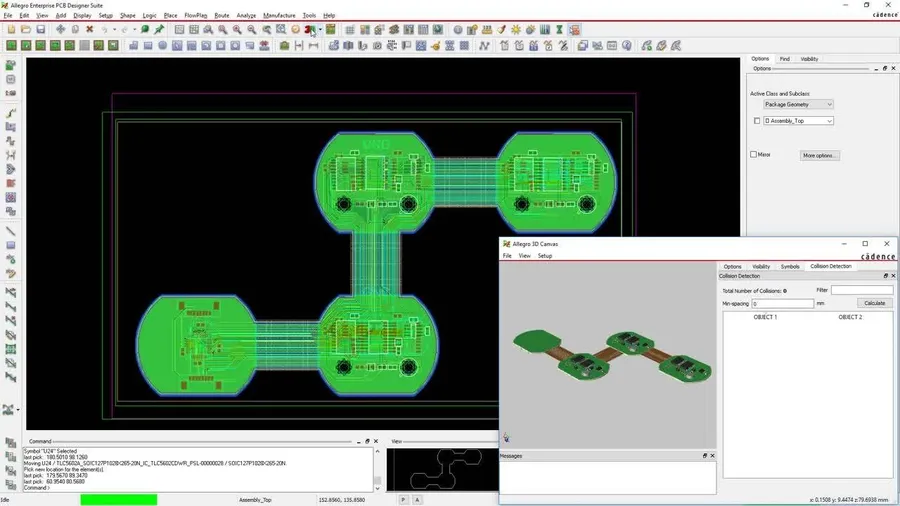Viewport: 900px width, 506px height.
Task: Click the top green icon of the left sidebar
Action: click(11, 65)
